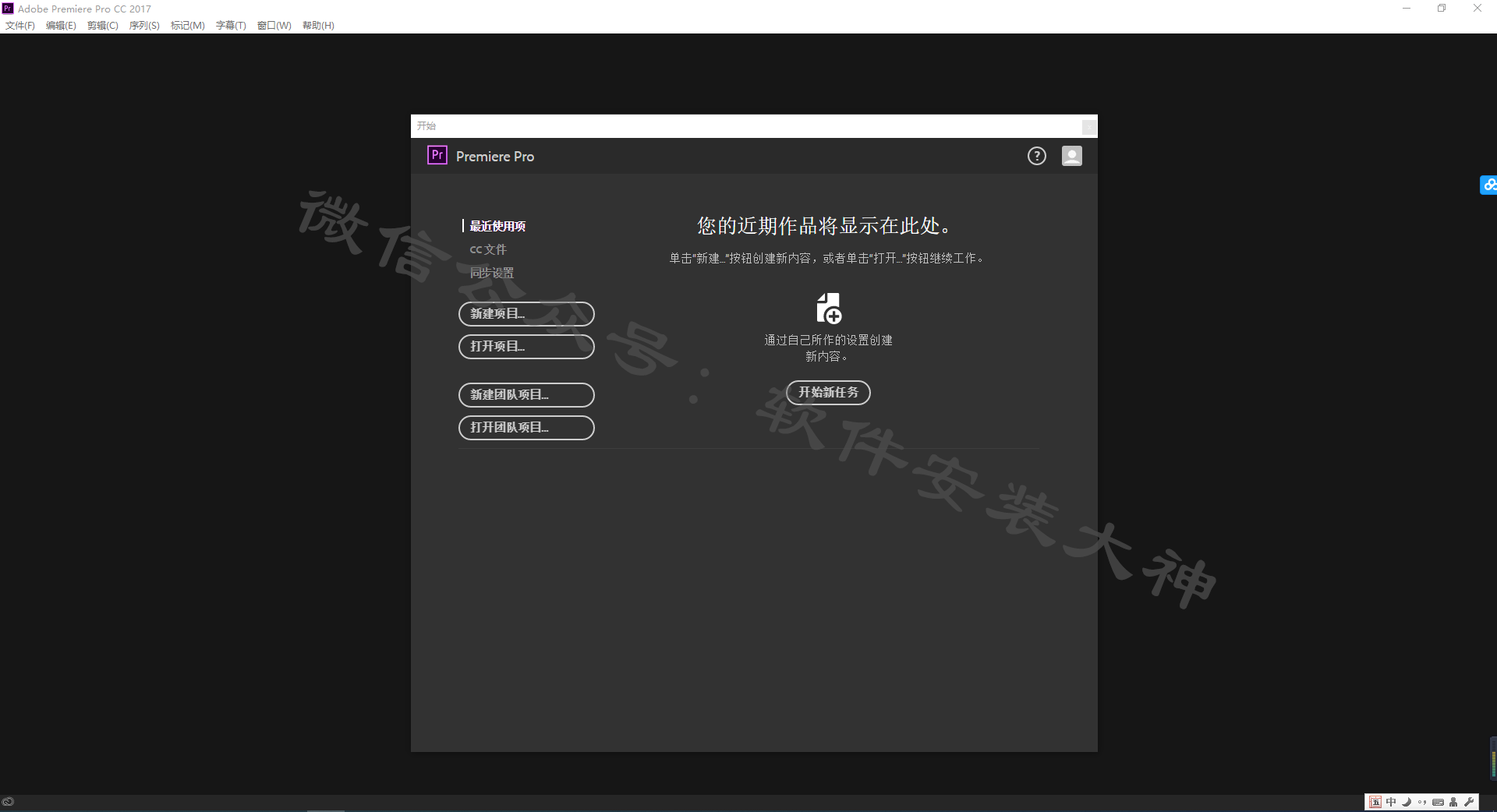Minimize the Premiere Pro window
This screenshot has width=1497, height=812.
(x=1407, y=9)
